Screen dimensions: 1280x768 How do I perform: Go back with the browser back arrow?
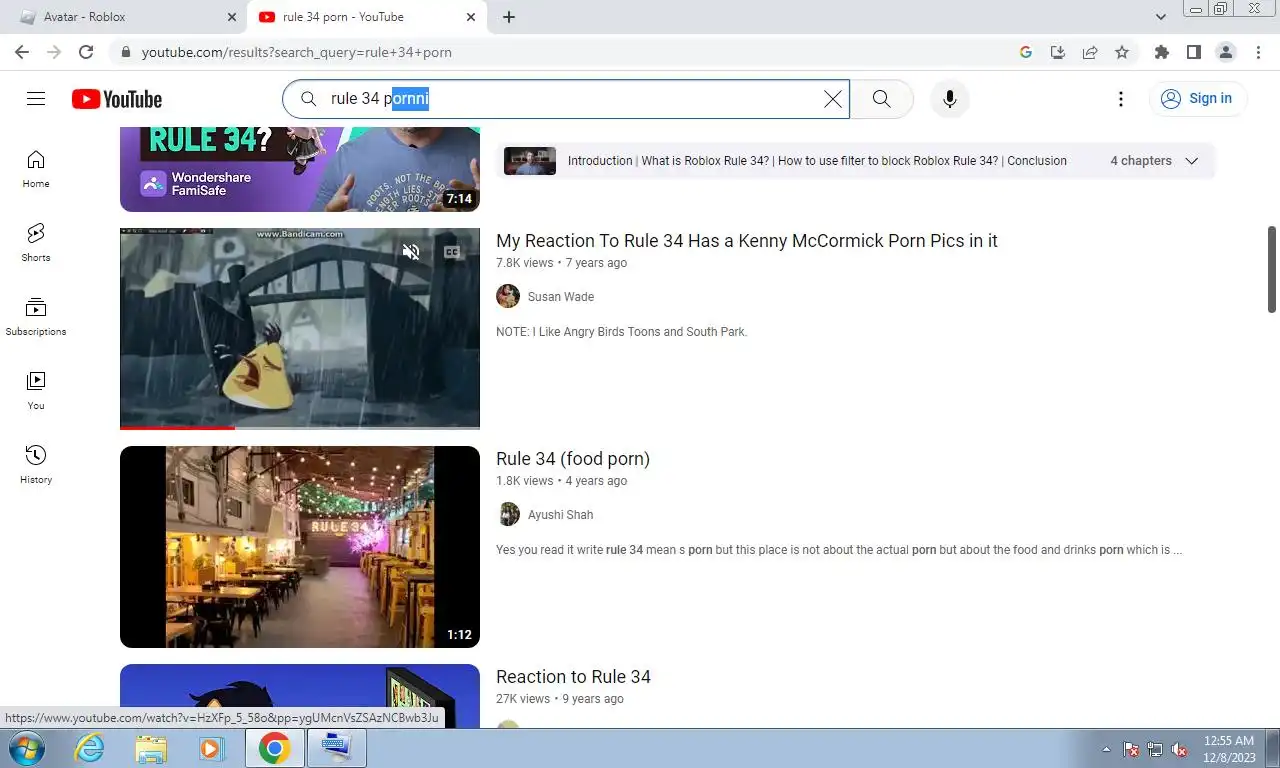click(22, 52)
